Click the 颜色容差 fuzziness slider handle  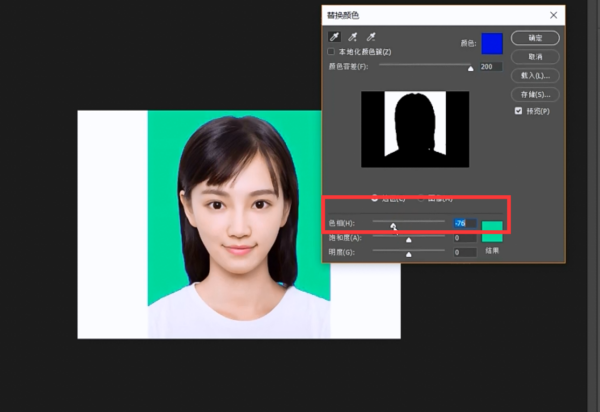pyautogui.click(x=470, y=69)
